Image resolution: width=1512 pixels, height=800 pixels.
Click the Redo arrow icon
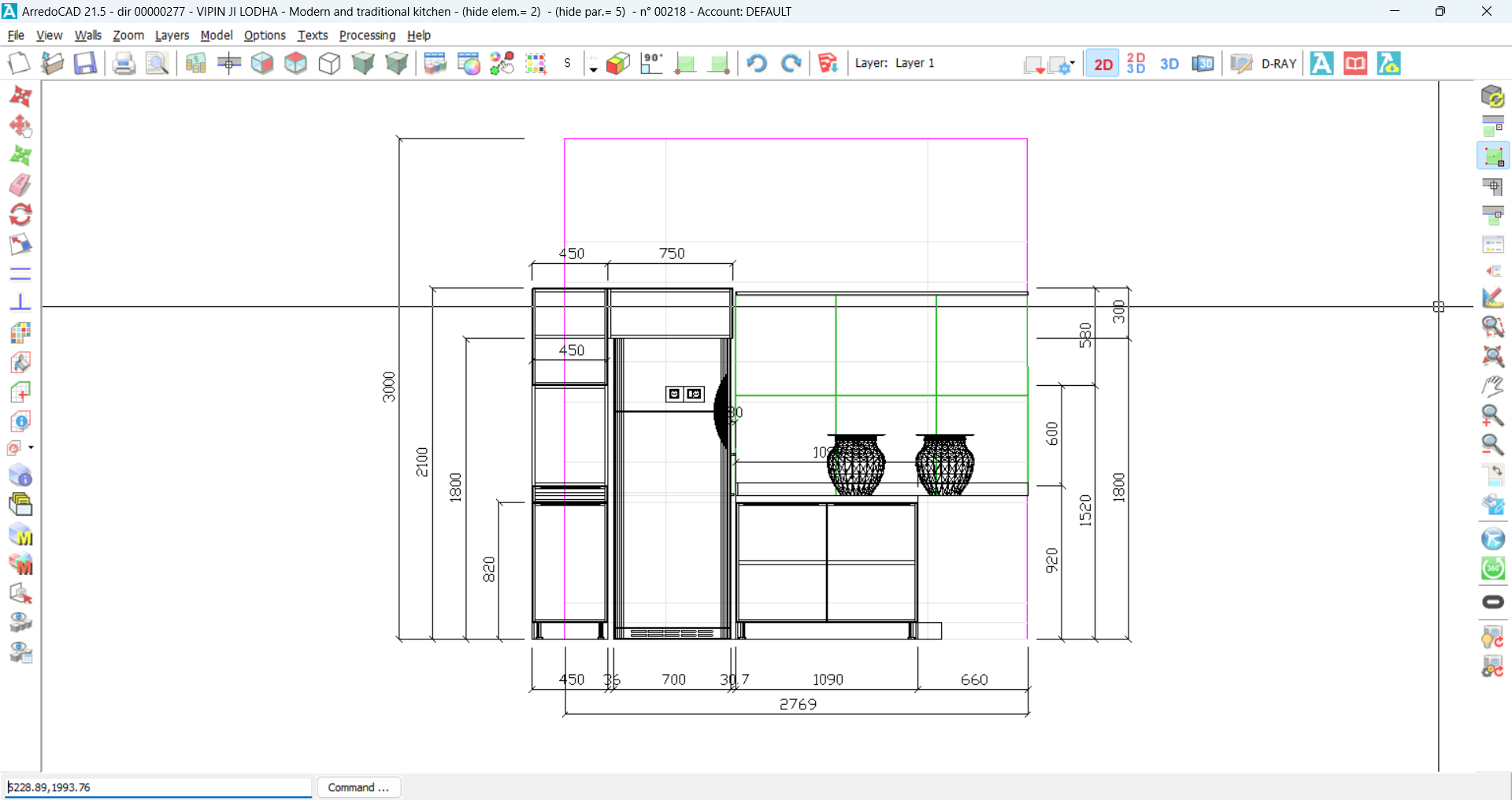pyautogui.click(x=791, y=63)
